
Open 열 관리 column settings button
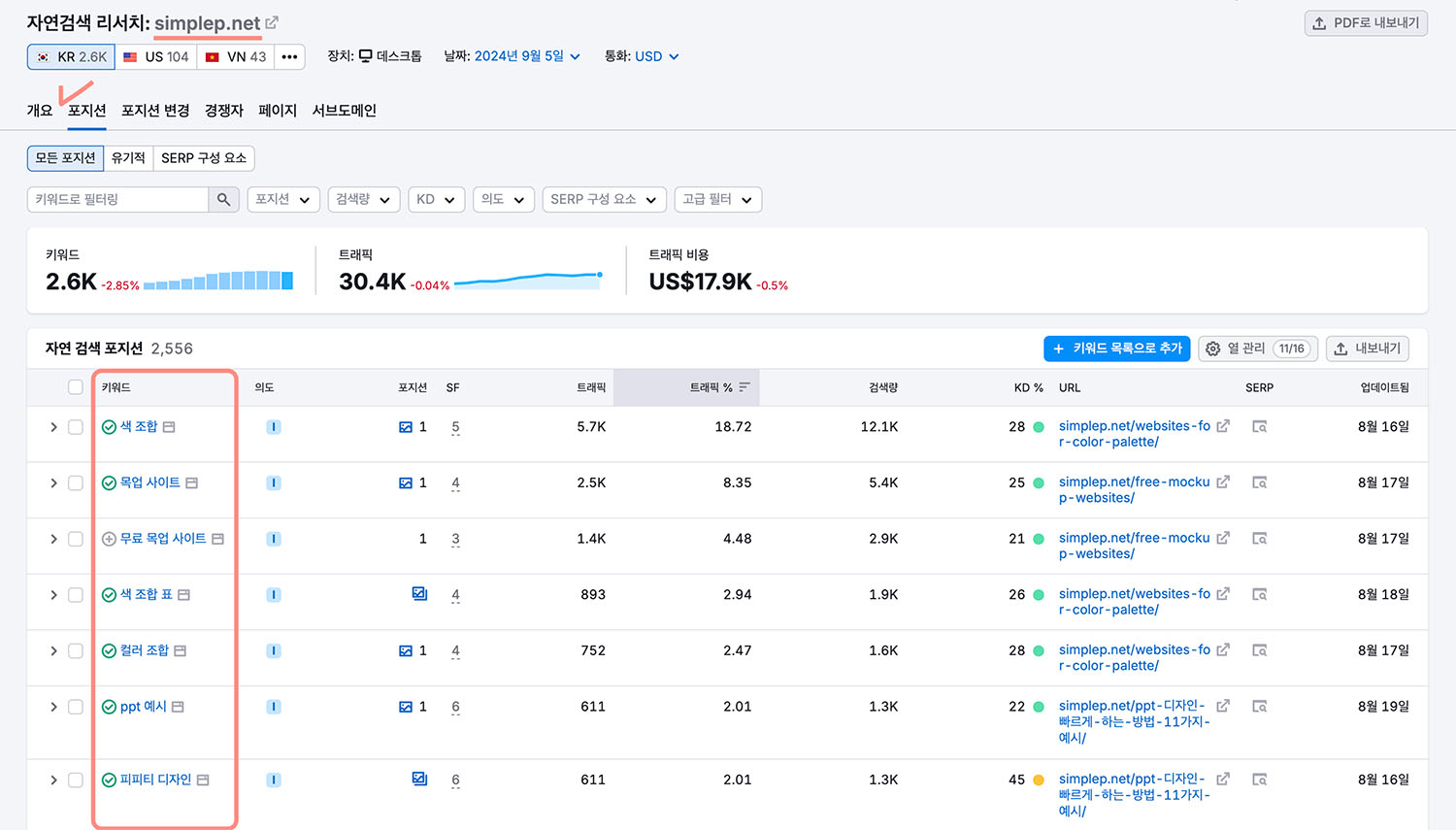1258,349
